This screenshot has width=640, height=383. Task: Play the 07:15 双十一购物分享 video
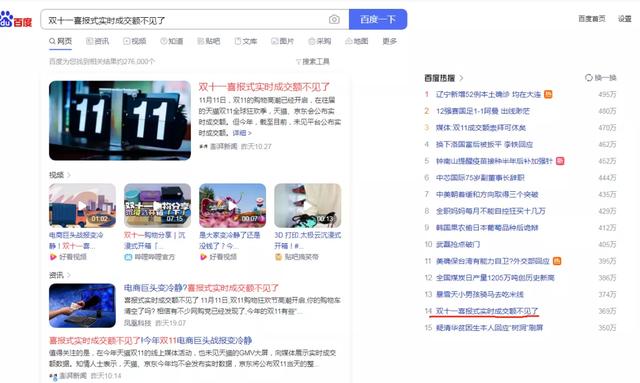(x=158, y=205)
